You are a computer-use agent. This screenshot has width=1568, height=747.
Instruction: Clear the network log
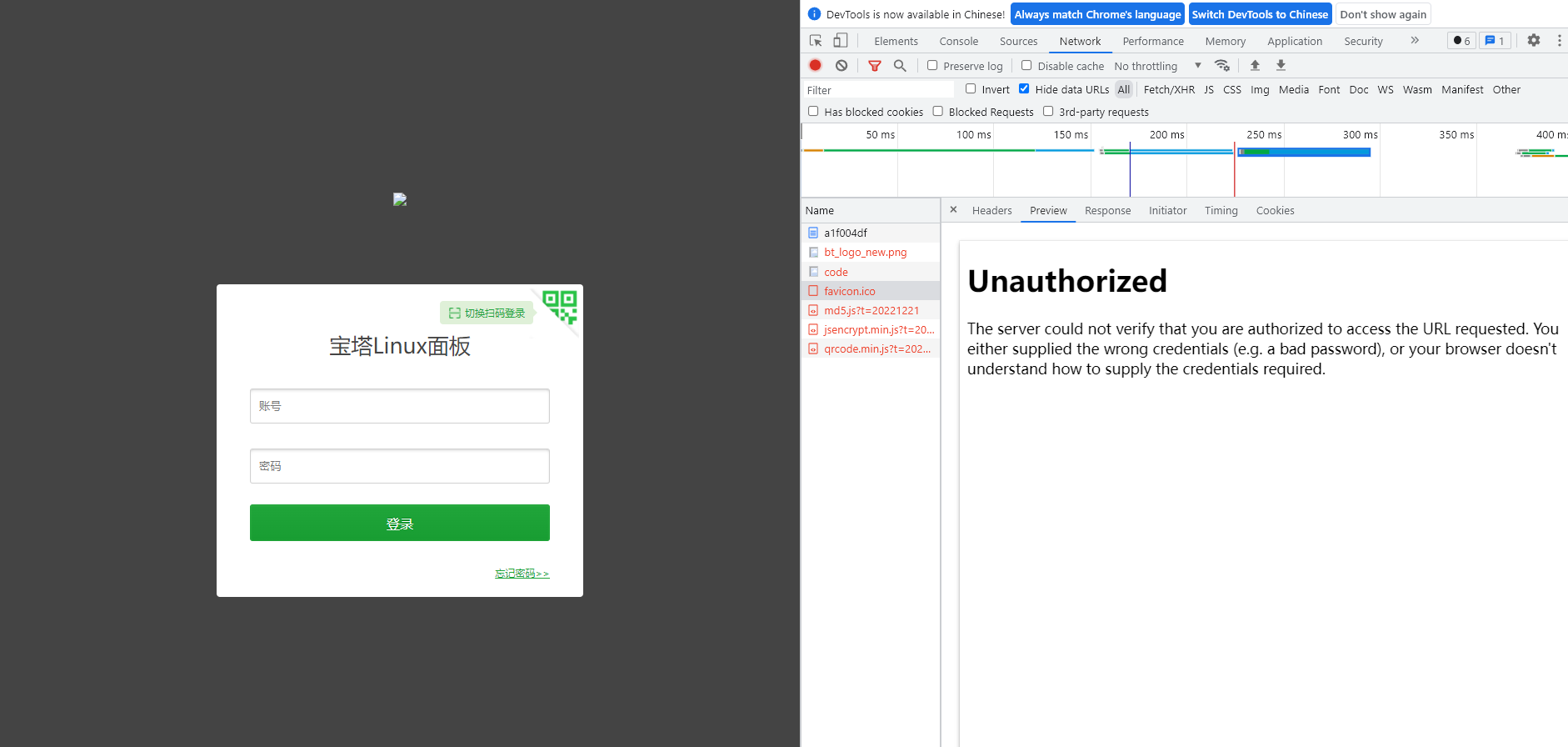click(841, 65)
